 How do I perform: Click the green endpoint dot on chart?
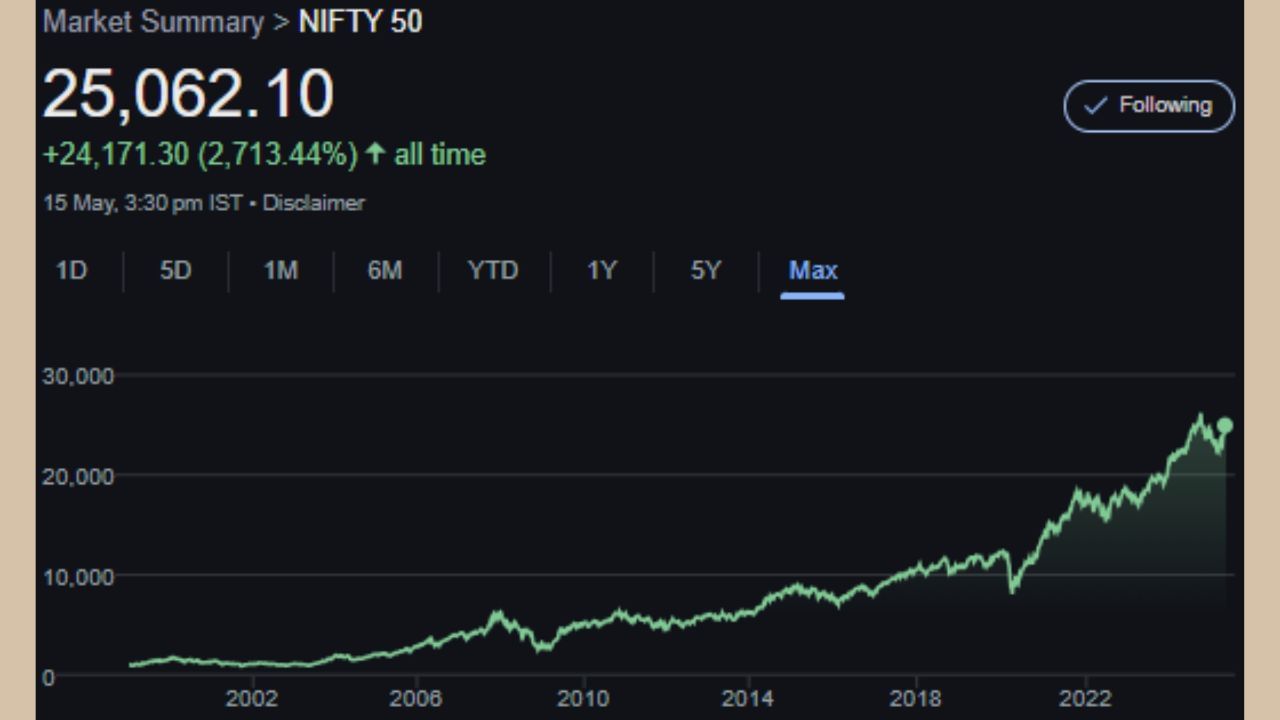point(1225,425)
